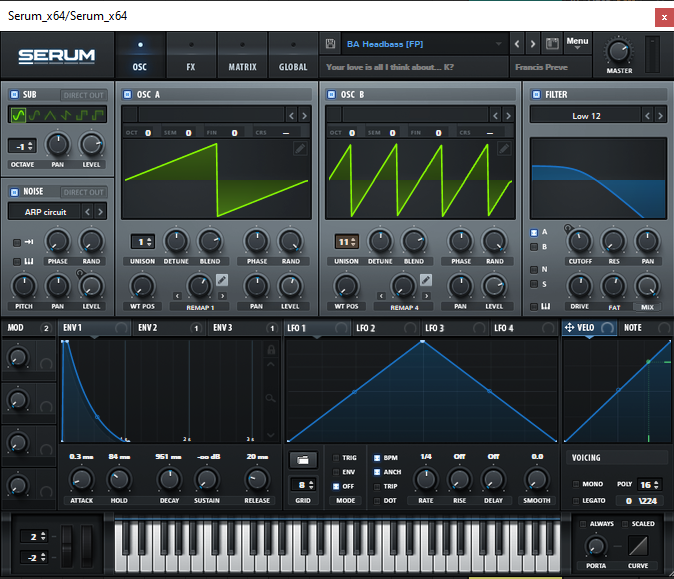Open the Low 12 filter type menu
Image resolution: width=674 pixels, height=579 pixels.
pos(586,116)
